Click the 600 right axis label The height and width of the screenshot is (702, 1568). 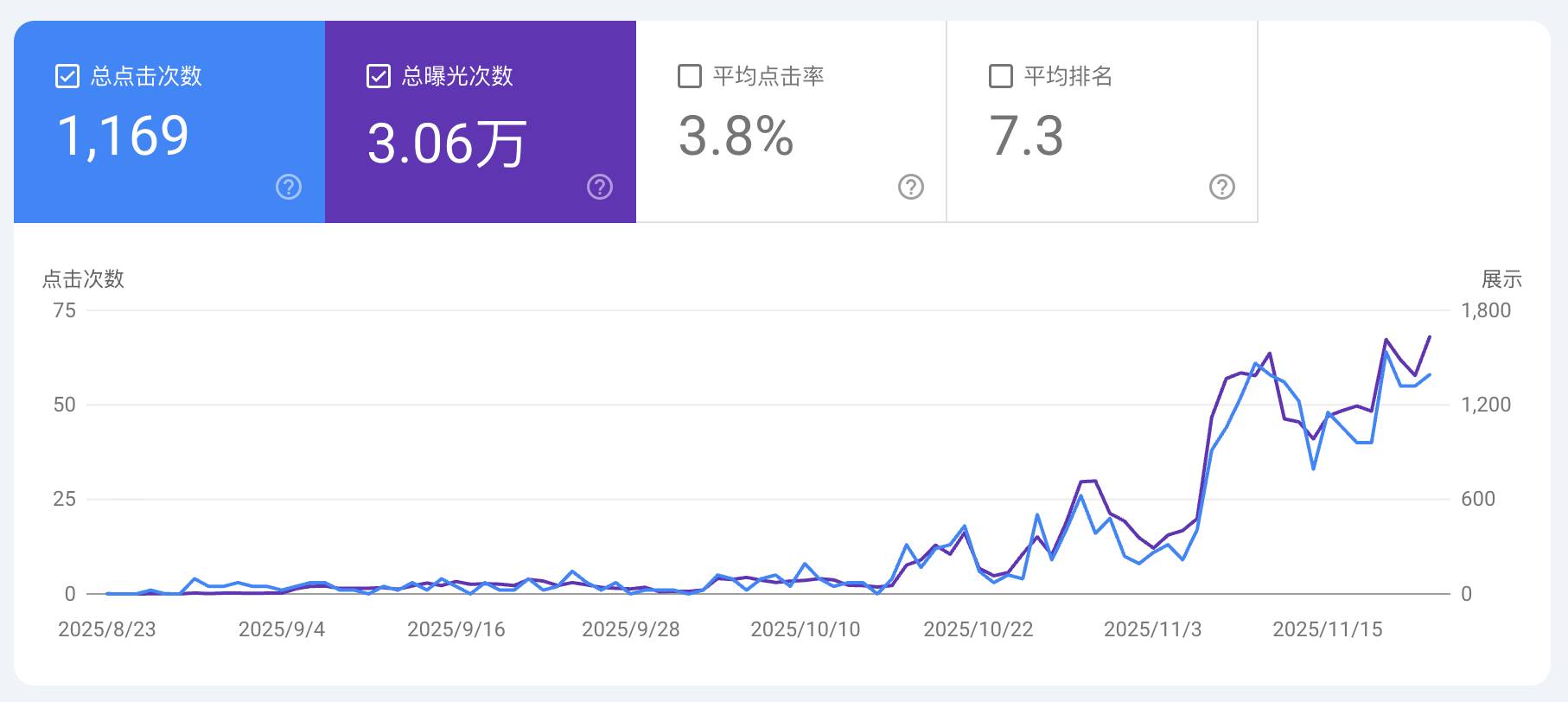pos(1478,499)
